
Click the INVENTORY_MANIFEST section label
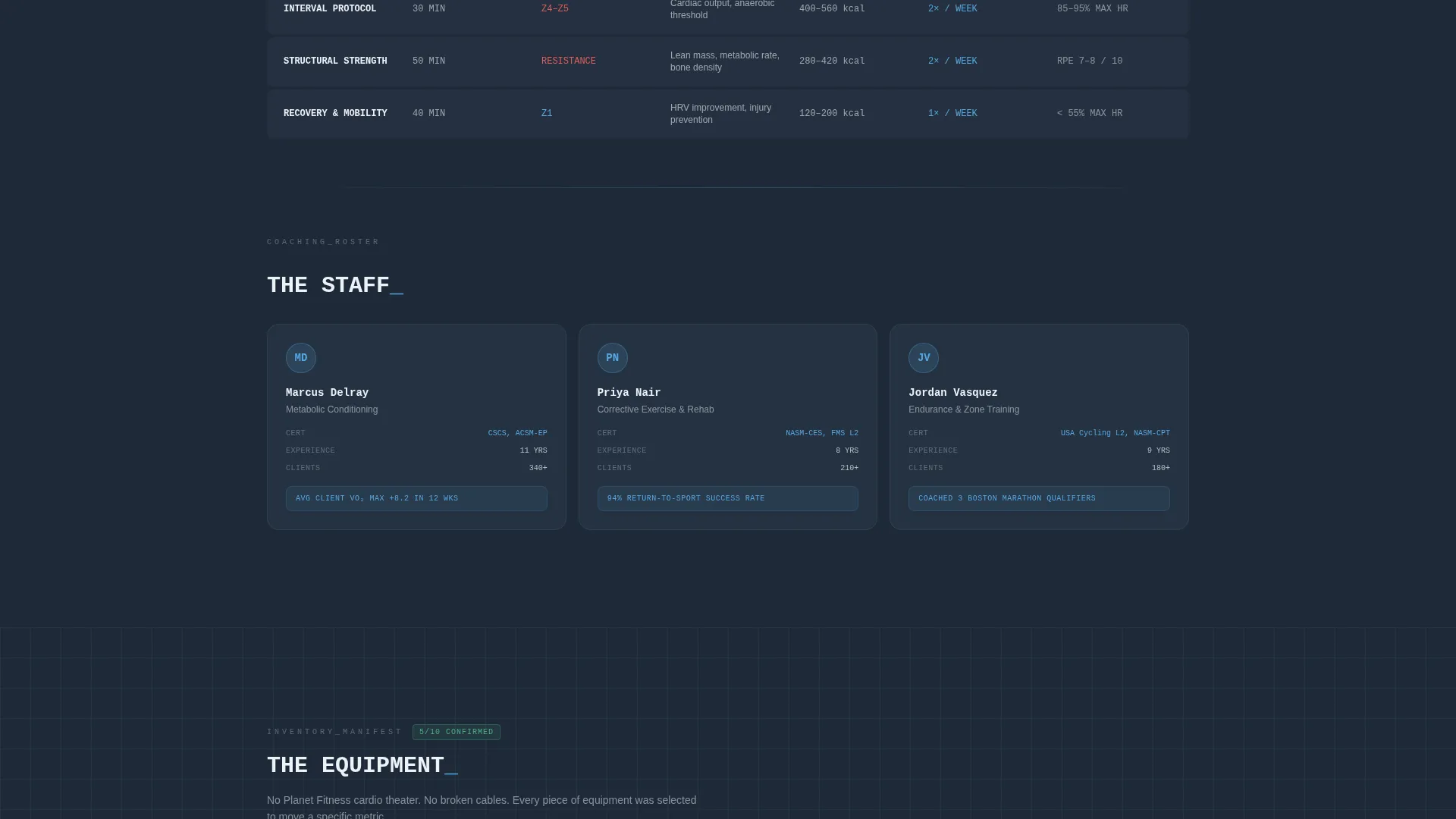click(334, 732)
